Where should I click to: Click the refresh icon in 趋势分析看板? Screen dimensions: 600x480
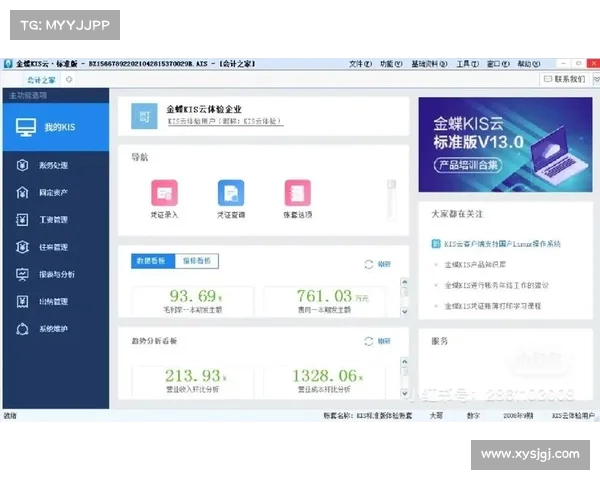[368, 341]
